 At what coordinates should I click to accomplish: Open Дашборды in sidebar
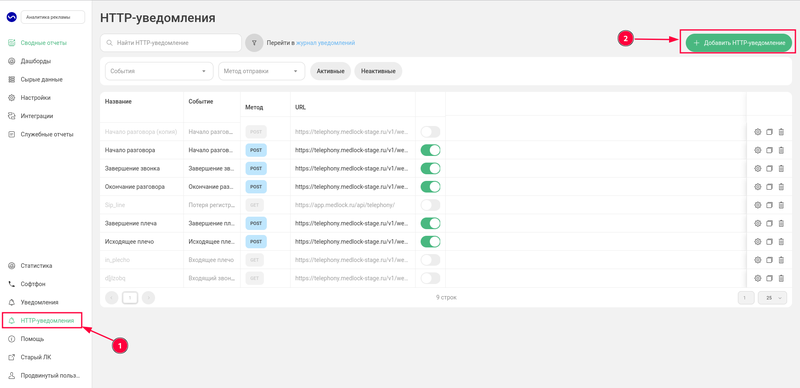(36, 61)
